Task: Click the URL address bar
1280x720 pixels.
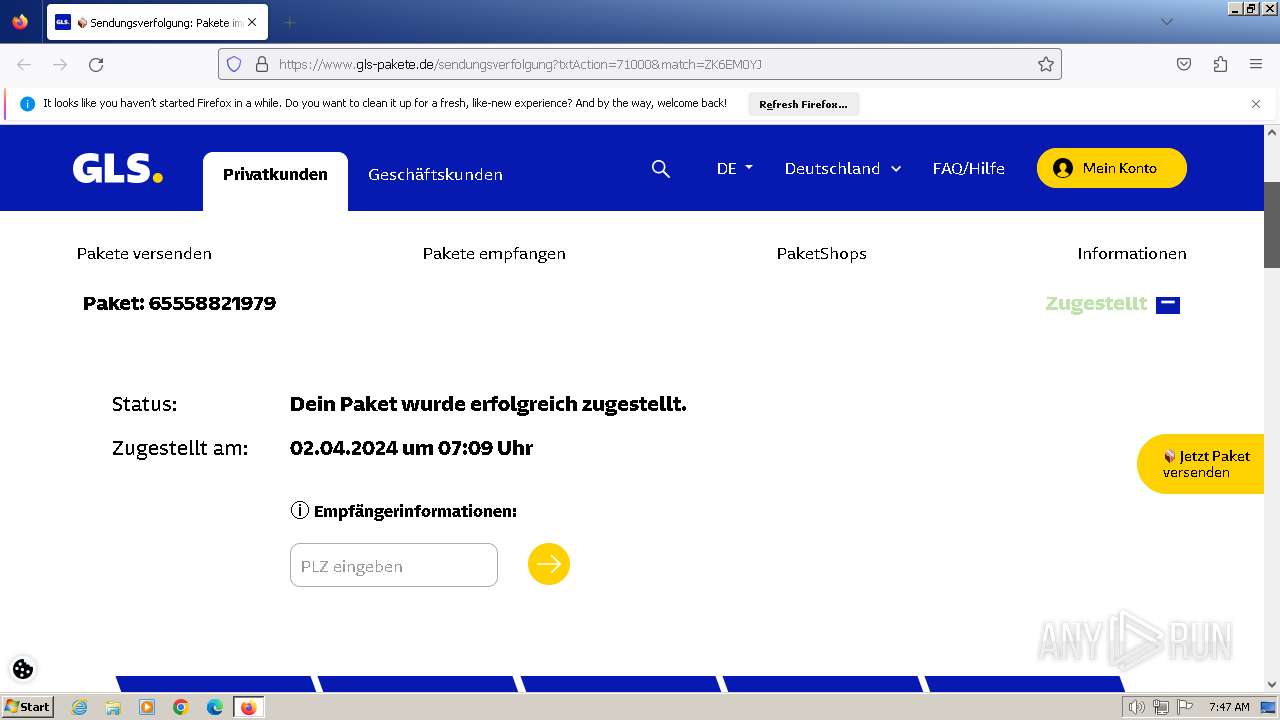Action: tap(640, 64)
